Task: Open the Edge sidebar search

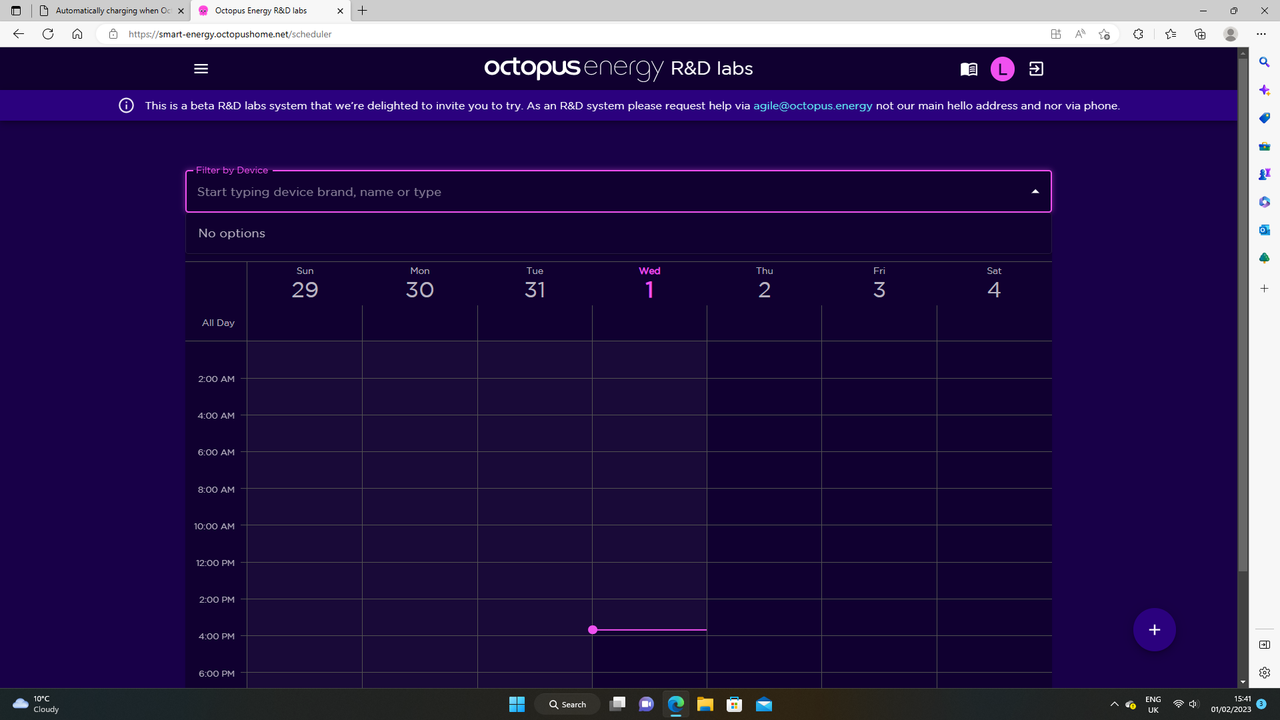Action: pos(1264,62)
